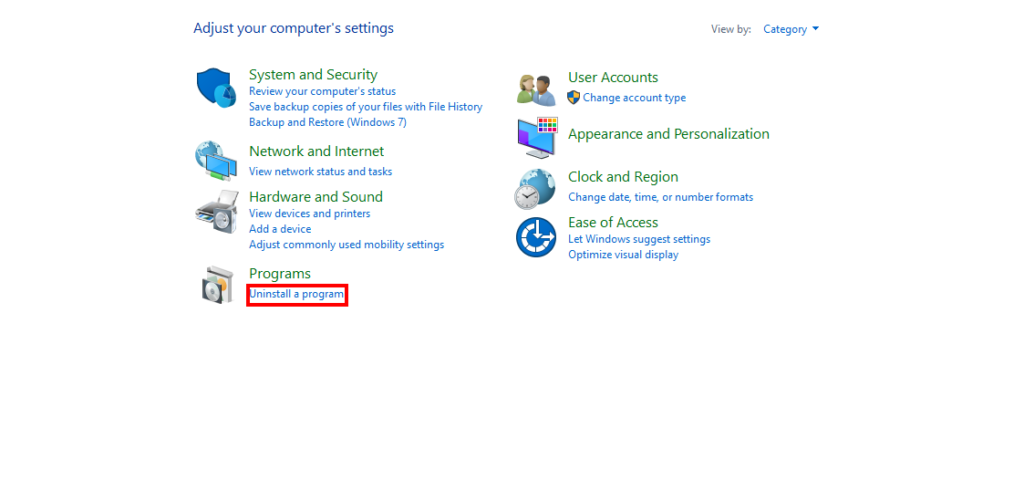The width and height of the screenshot is (1024, 480).
Task: Open Uninstall a program link
Action: click(297, 294)
